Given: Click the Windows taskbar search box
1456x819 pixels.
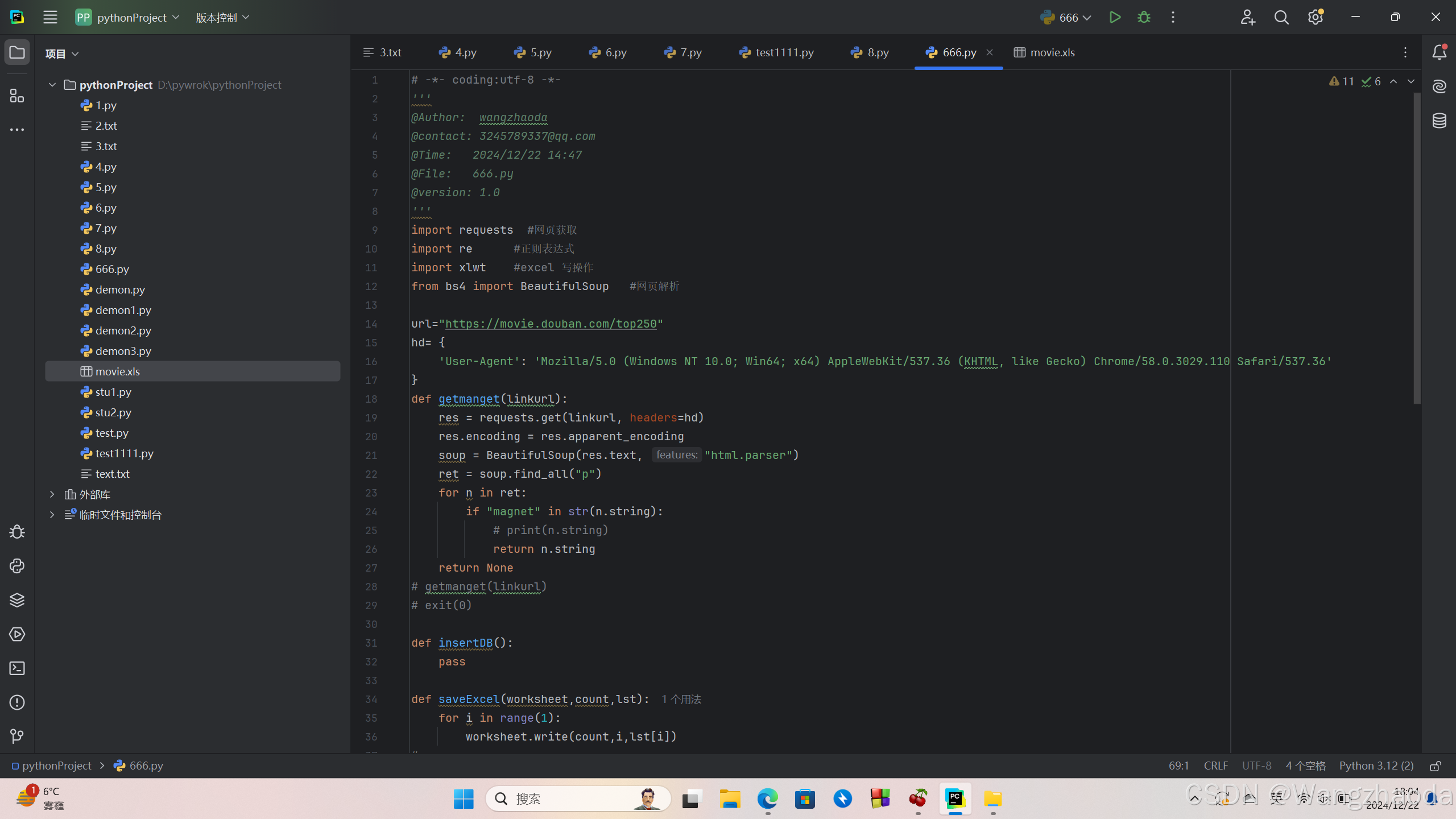Looking at the screenshot, I should tap(578, 799).
